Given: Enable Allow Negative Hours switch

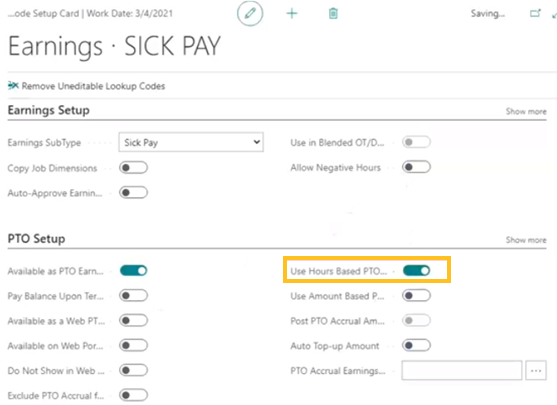Looking at the screenshot, I should click(416, 167).
